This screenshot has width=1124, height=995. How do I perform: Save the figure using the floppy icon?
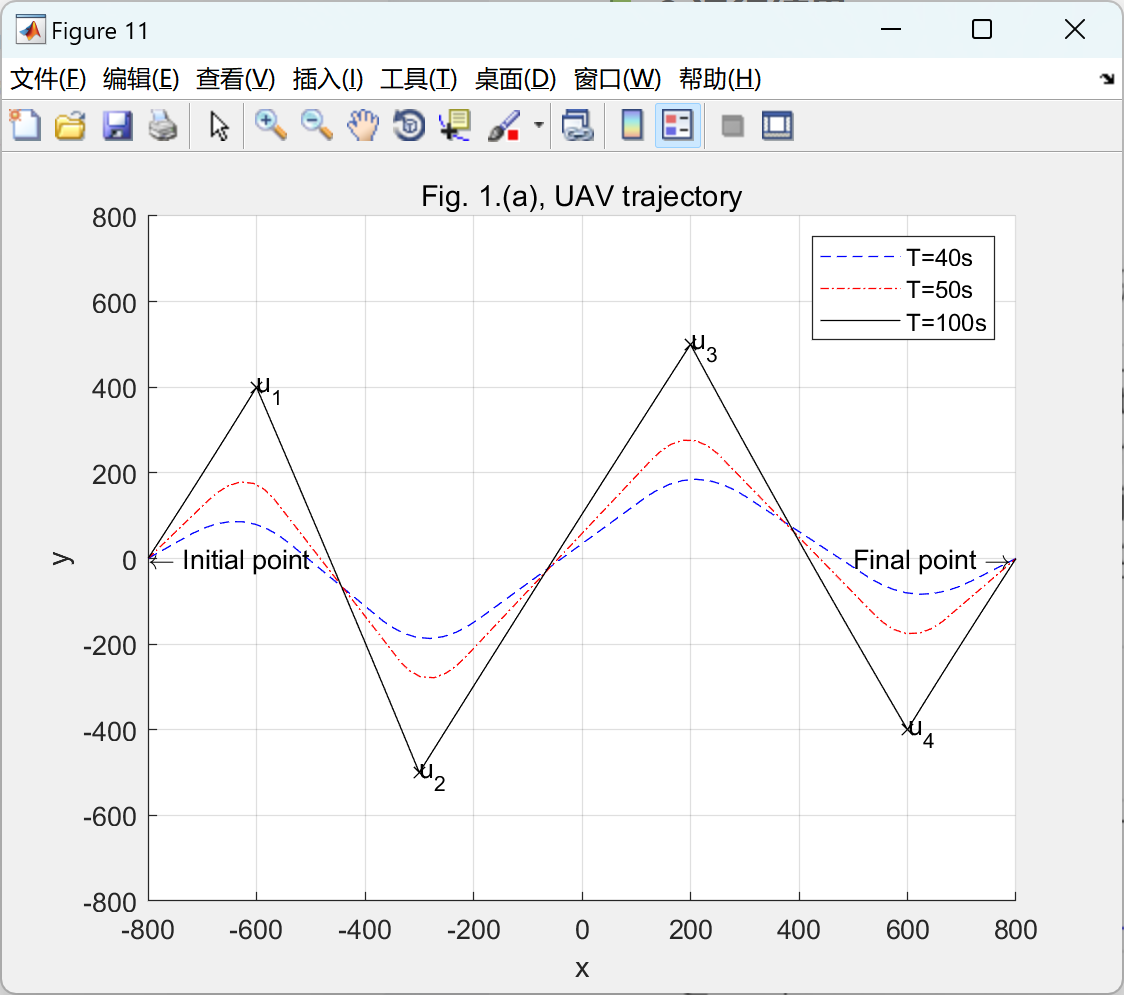[x=117, y=125]
